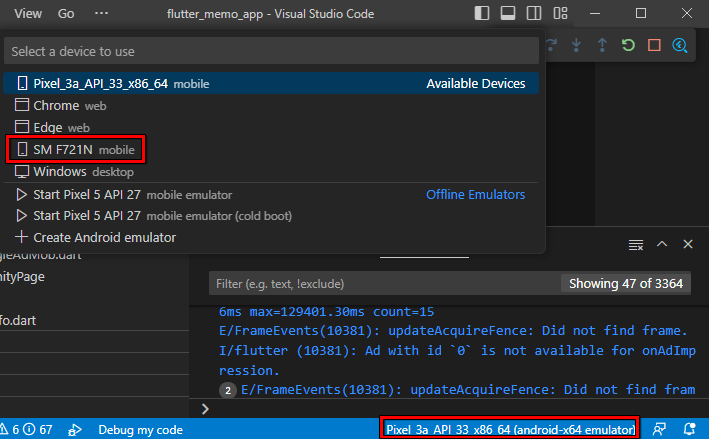Click the debug console filter field
Viewport: 709px width, 440px height.
[x=384, y=284]
